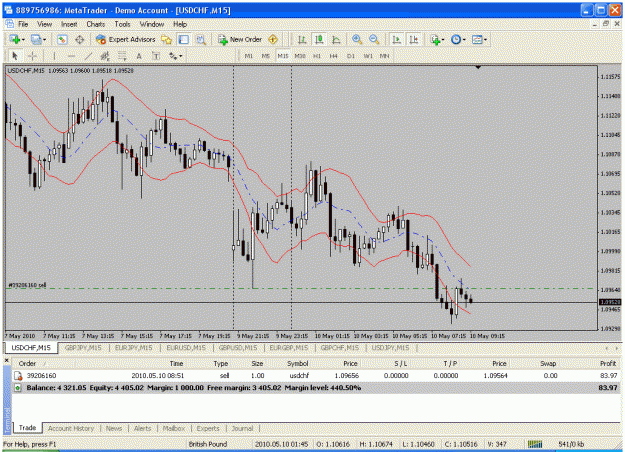Screen dimensions: 625x452
Task: Select Horizontal Line tool icon
Action: (71, 56)
